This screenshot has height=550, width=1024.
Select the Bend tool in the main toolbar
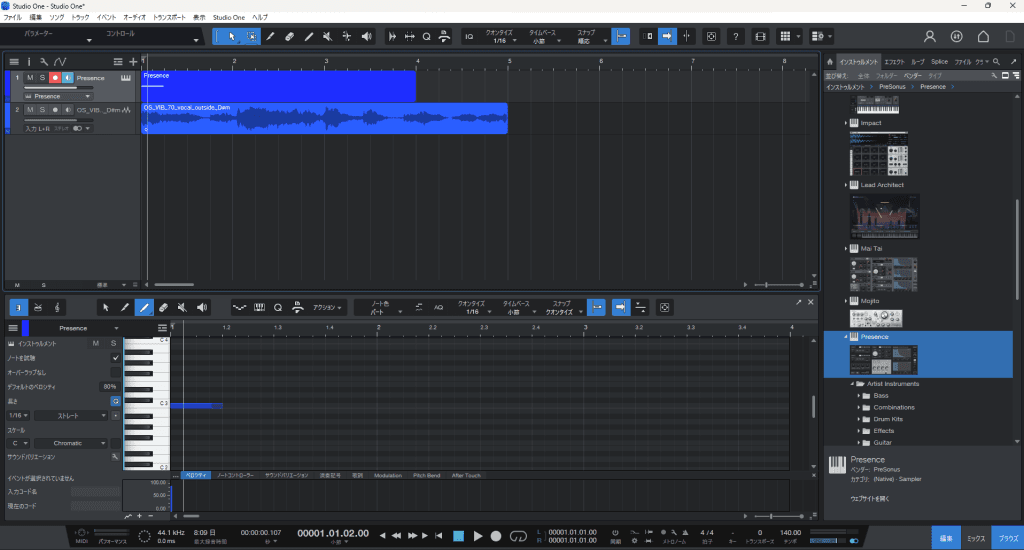pos(347,37)
